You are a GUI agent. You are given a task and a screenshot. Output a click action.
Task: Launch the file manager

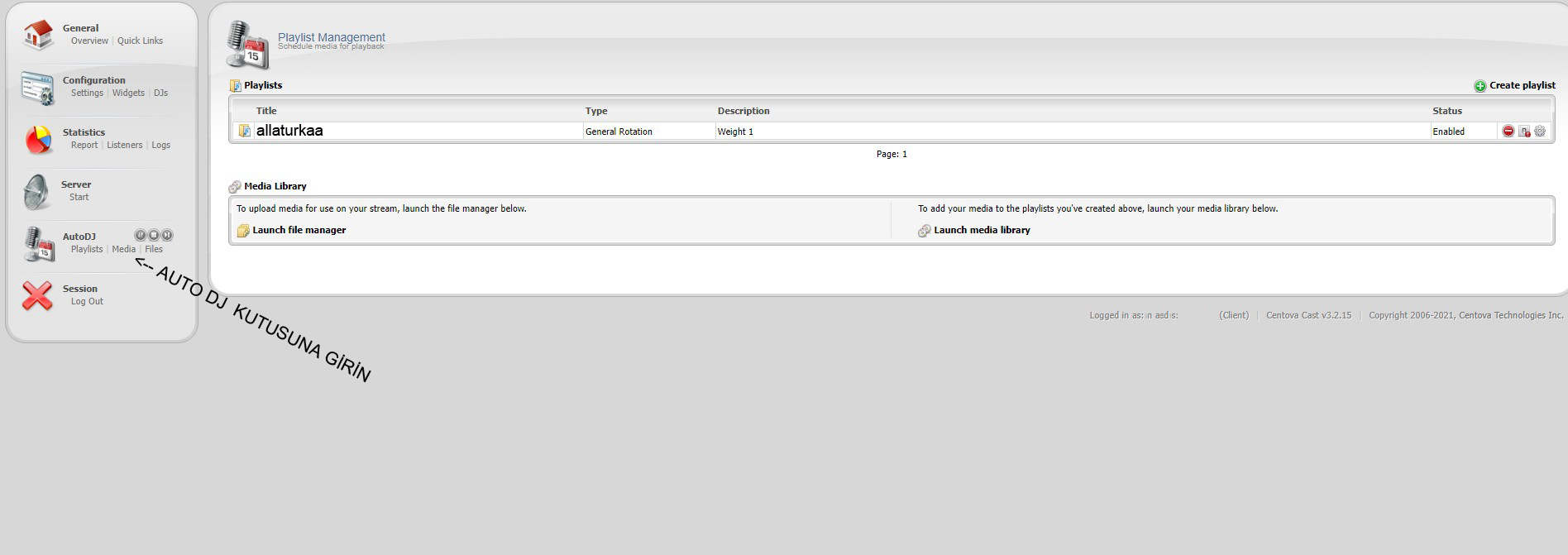click(x=299, y=230)
